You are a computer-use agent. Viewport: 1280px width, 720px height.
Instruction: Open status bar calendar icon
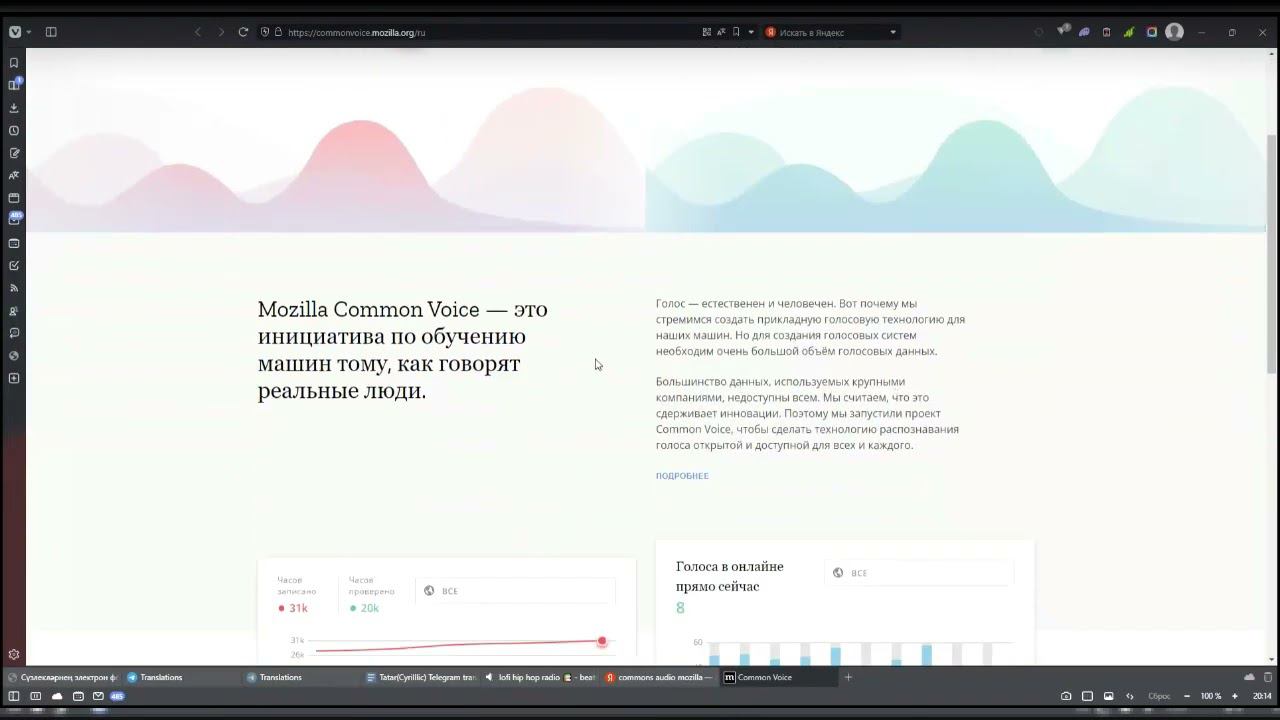pos(78,696)
